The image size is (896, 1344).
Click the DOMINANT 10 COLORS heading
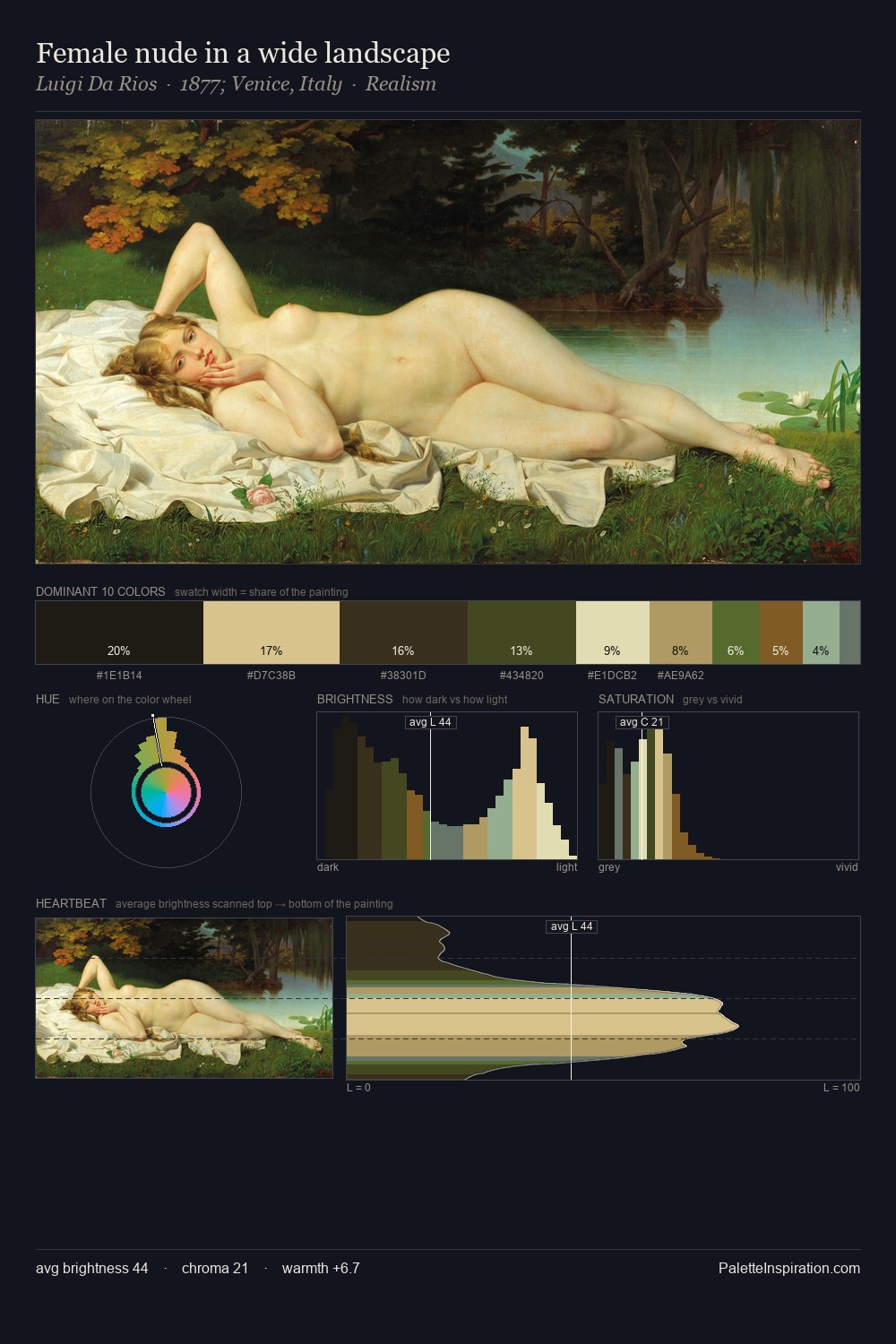(x=100, y=592)
